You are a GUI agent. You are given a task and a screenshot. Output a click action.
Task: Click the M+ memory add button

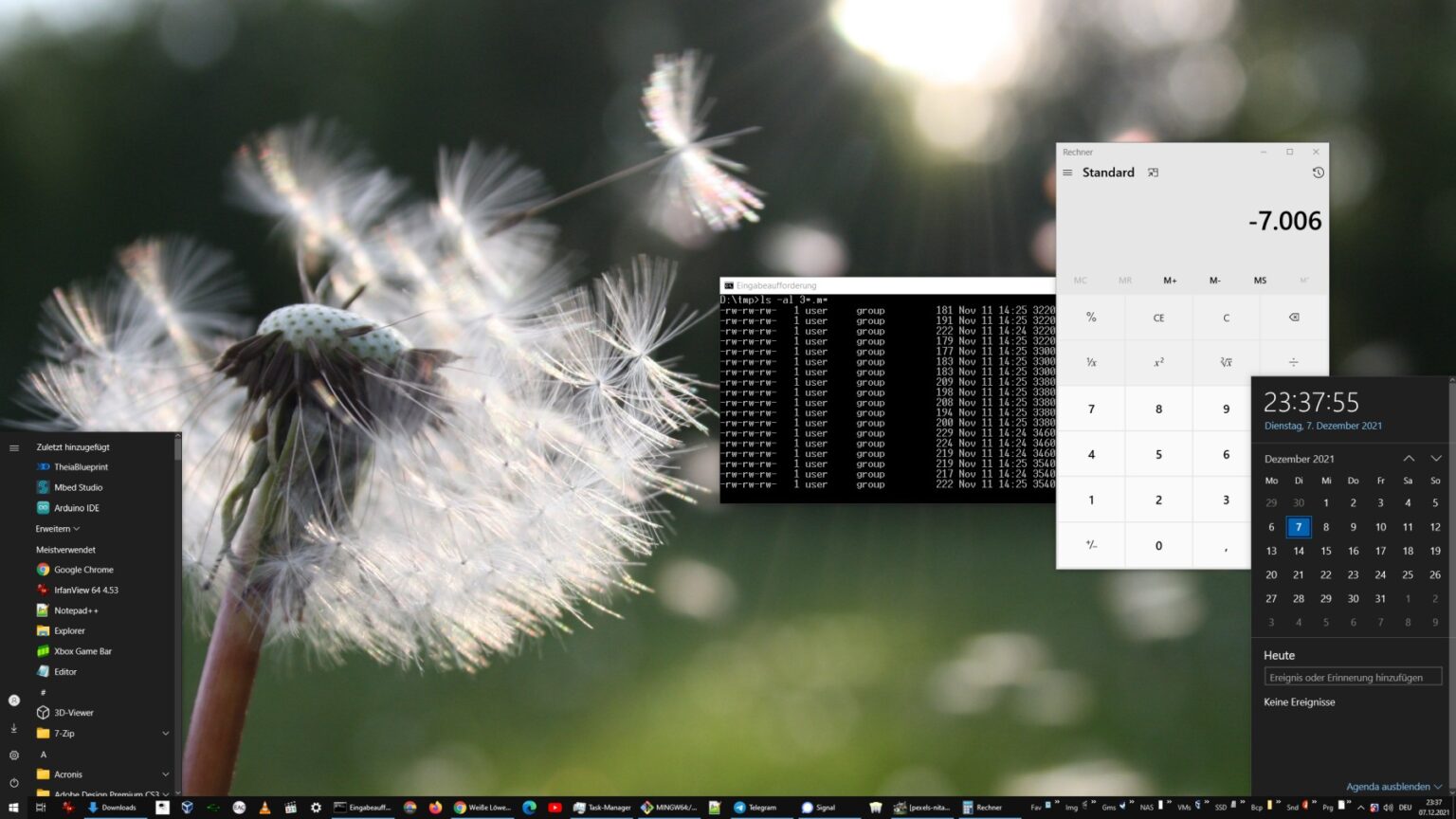point(1170,281)
